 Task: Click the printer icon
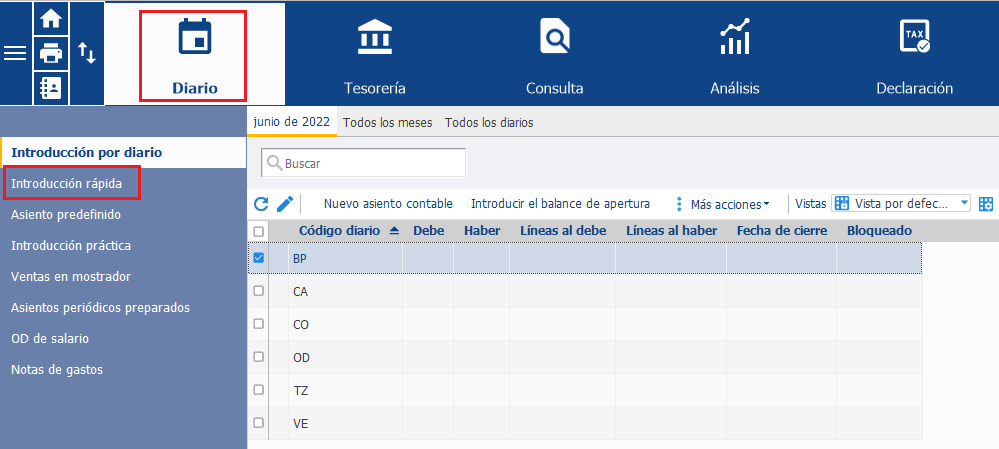click(51, 53)
